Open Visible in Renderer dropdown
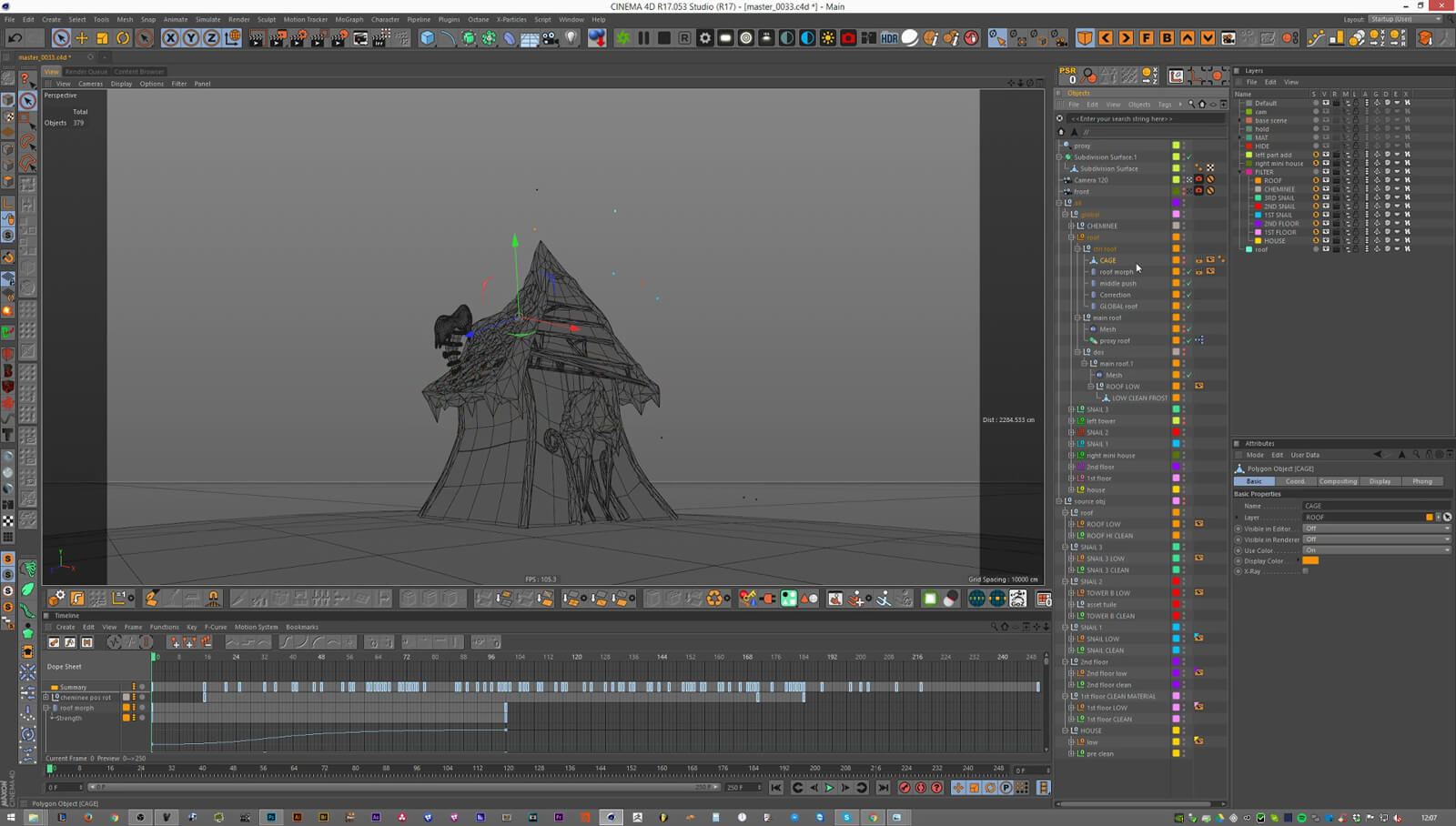Screen dimensions: 1456x826 pyautogui.click(x=1377, y=539)
